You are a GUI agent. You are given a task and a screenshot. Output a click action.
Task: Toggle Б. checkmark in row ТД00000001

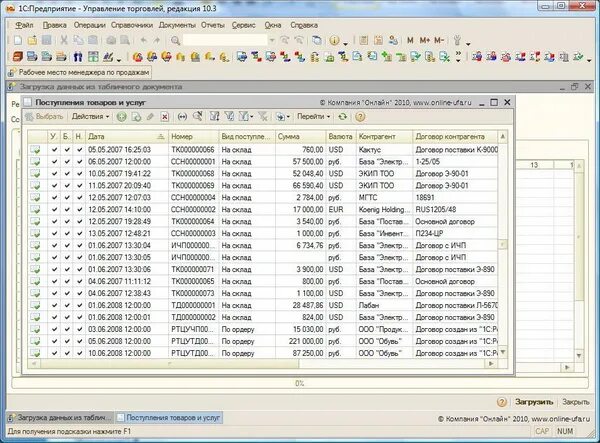(x=67, y=305)
